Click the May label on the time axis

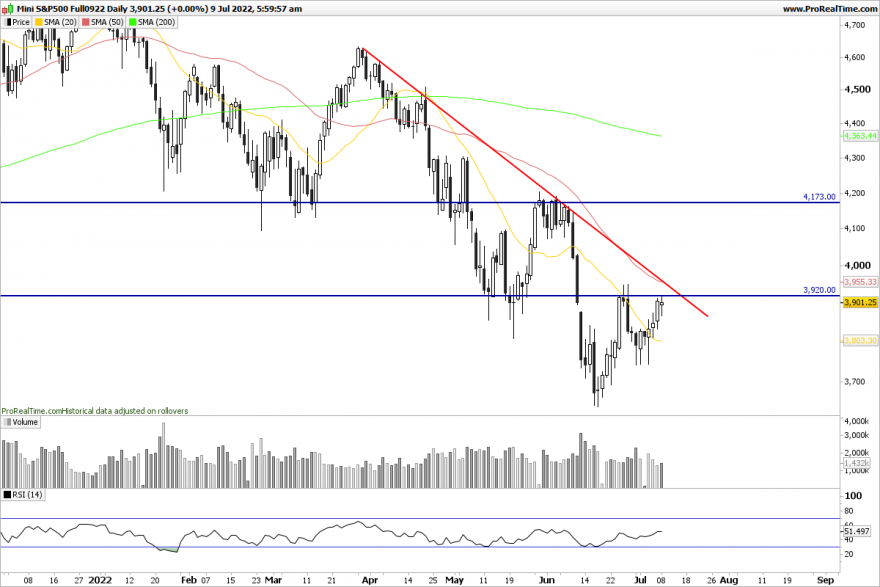click(x=454, y=580)
